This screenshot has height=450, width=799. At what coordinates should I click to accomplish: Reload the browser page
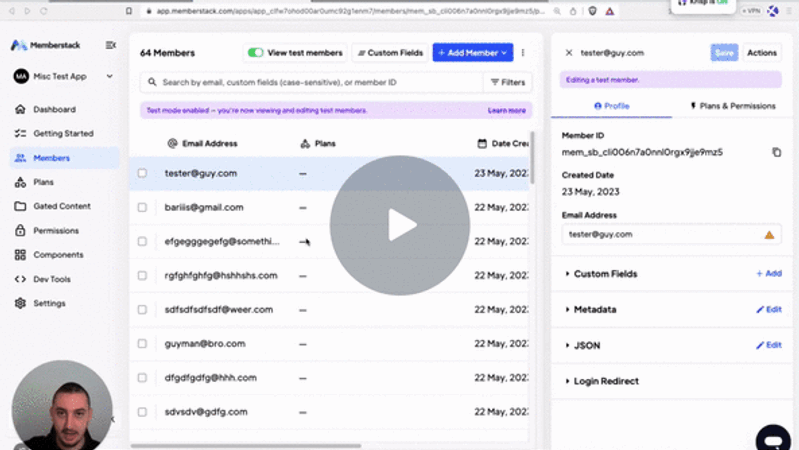tap(44, 11)
